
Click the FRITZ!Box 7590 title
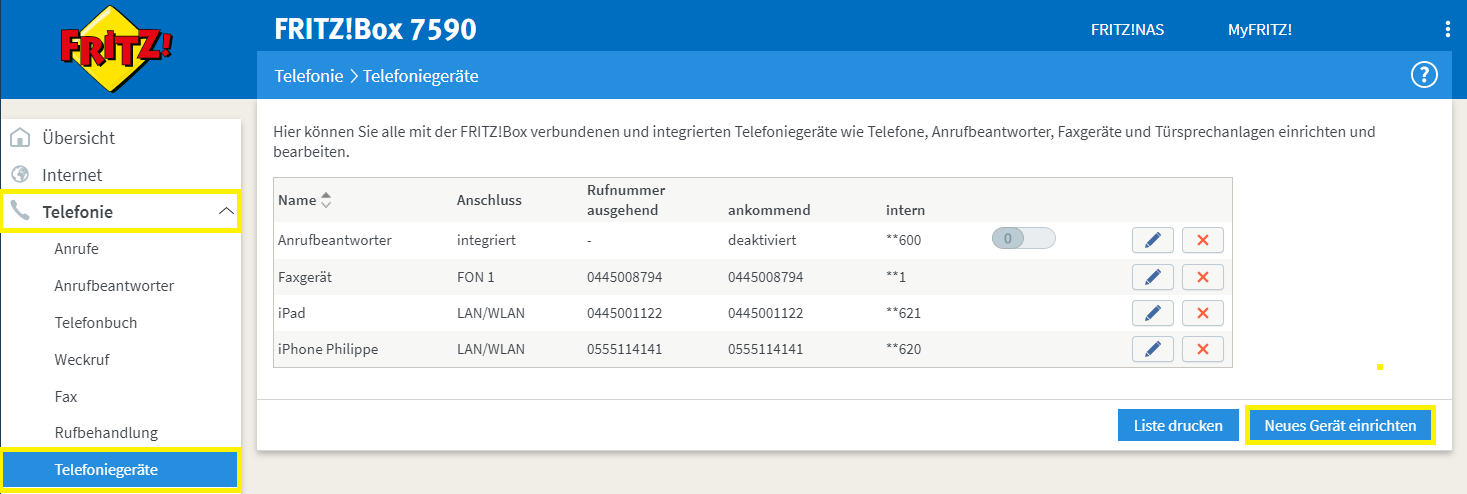pos(375,29)
